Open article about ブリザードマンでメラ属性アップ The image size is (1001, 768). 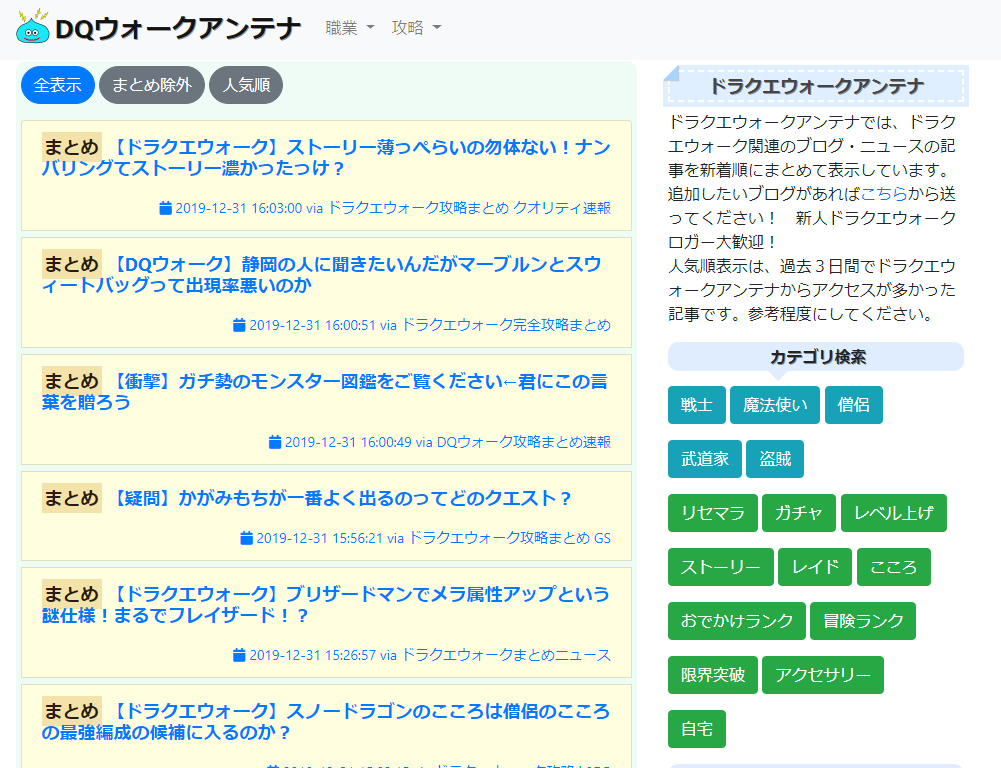[326, 604]
